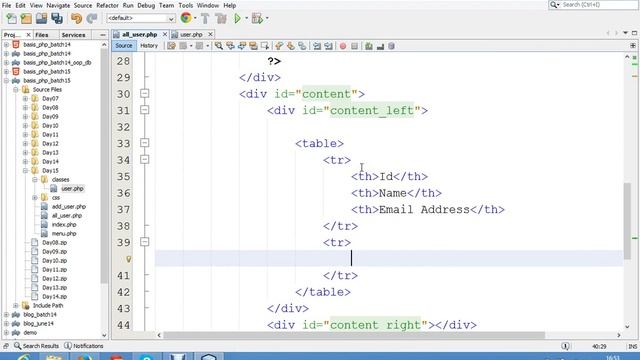Collapse the code fold at line 31
Image resolution: width=640 pixels, height=360 pixels.
[144, 110]
